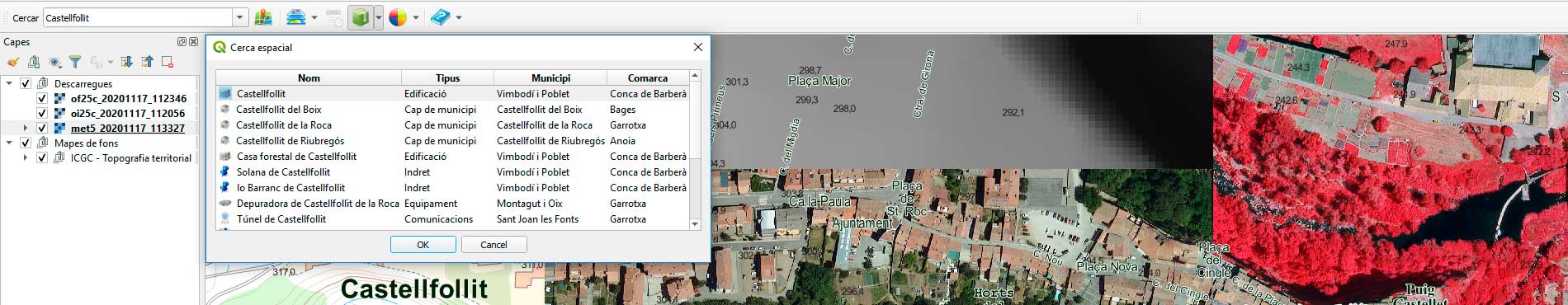Select Castellfollit de Riubregós result row
Viewport: 1568px width, 305px height.
tap(452, 141)
